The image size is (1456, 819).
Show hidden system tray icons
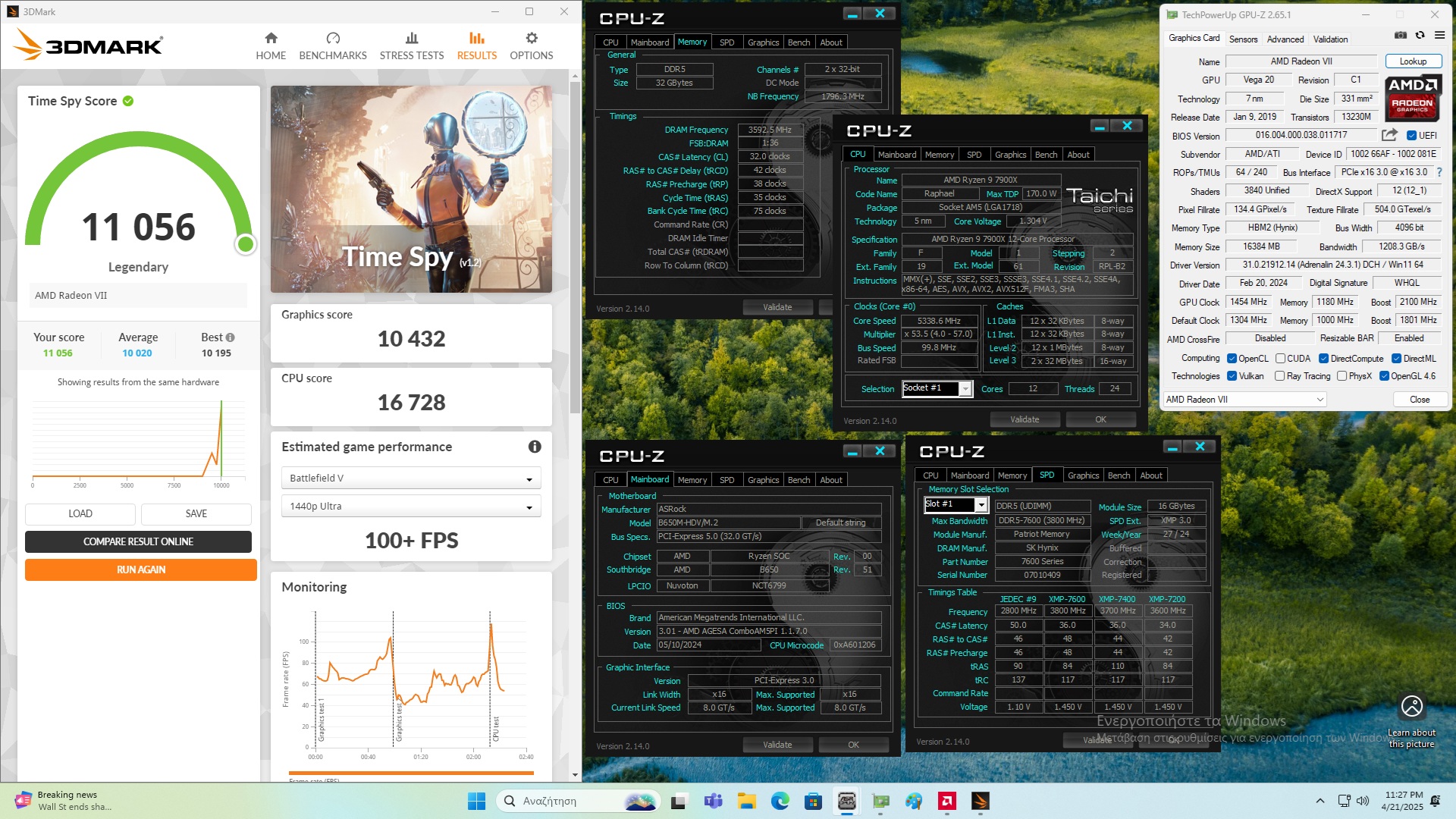[1320, 801]
